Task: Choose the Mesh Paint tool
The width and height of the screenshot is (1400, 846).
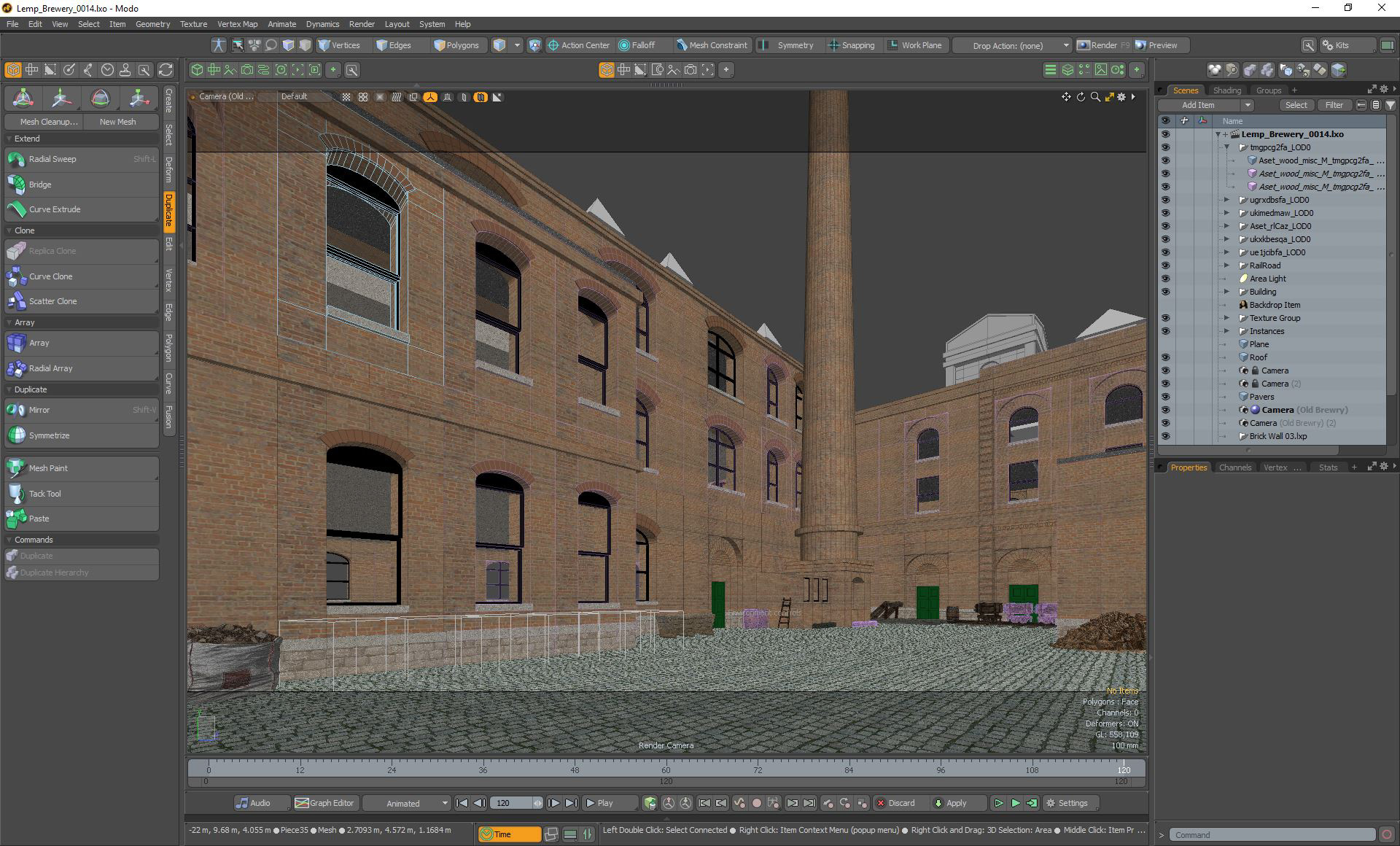Action: click(x=48, y=468)
